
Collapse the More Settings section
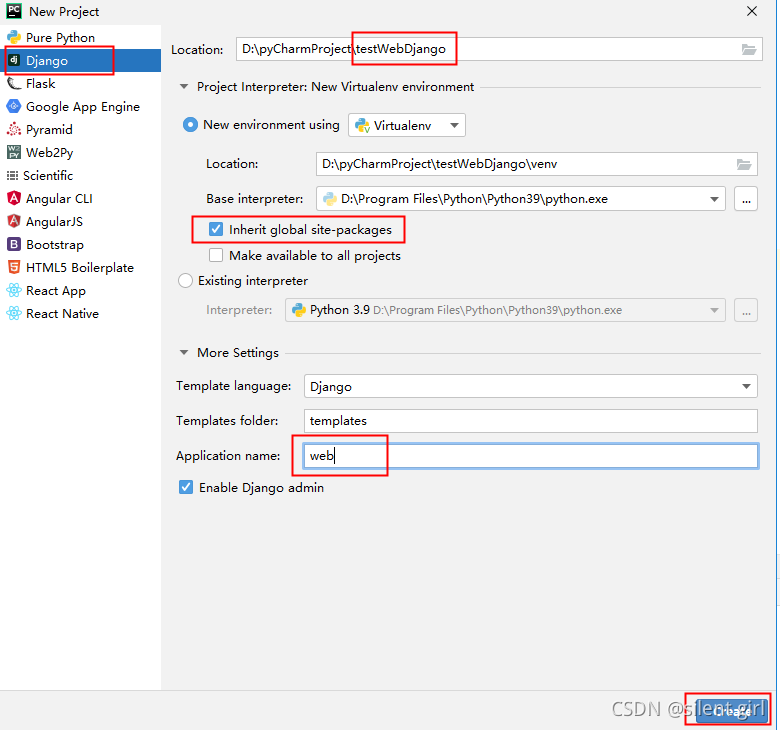pos(184,353)
